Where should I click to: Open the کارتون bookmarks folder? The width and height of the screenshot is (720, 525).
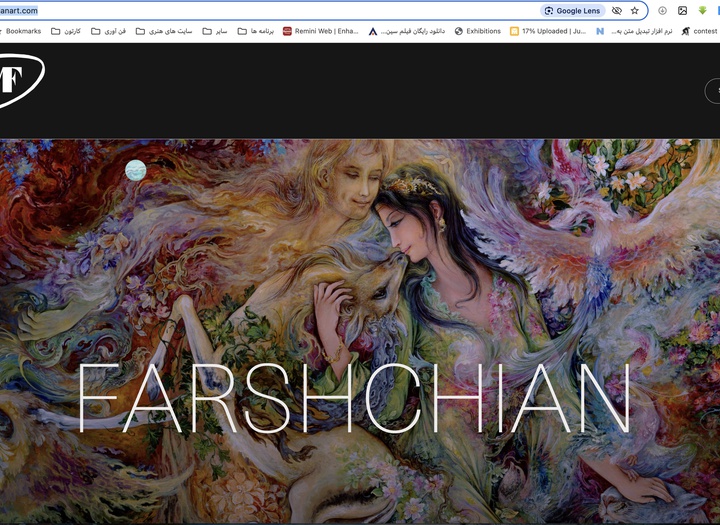(x=66, y=31)
